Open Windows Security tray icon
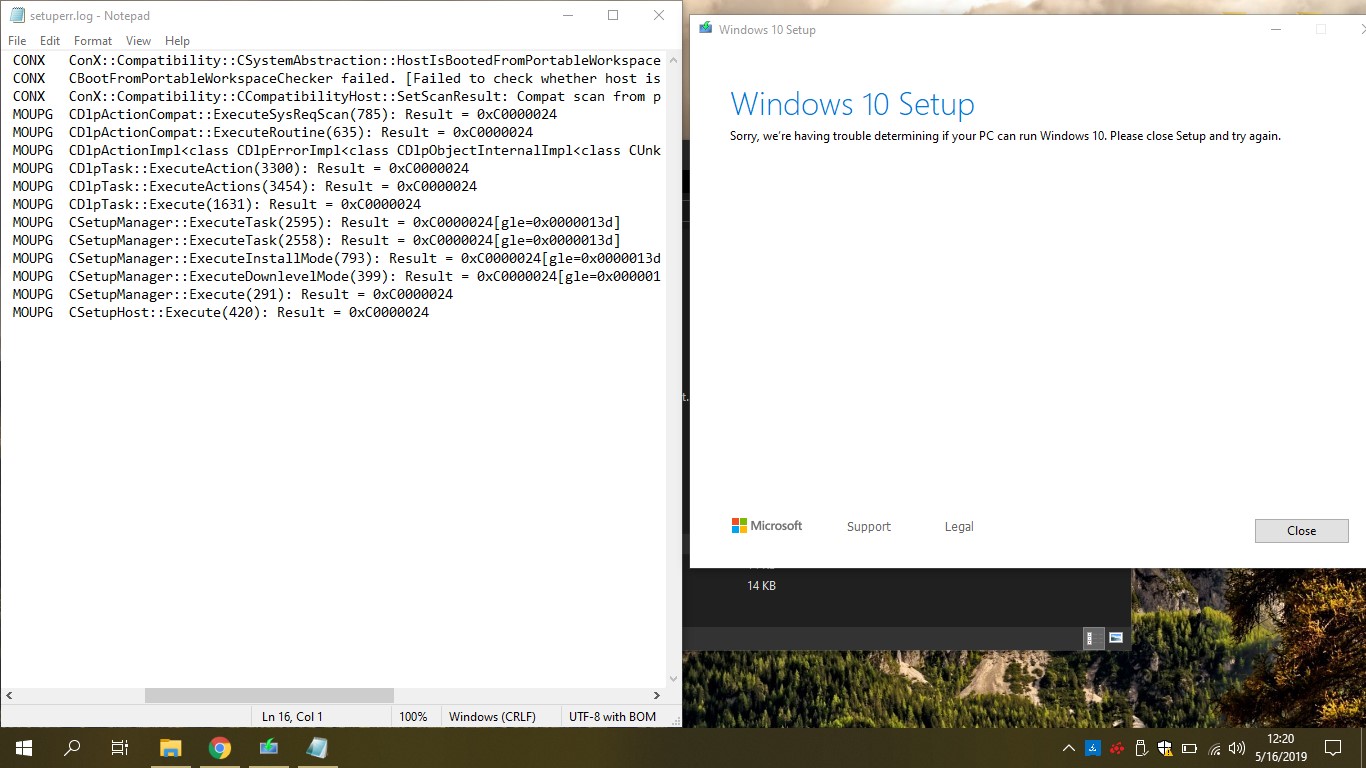The height and width of the screenshot is (768, 1366). point(1165,748)
